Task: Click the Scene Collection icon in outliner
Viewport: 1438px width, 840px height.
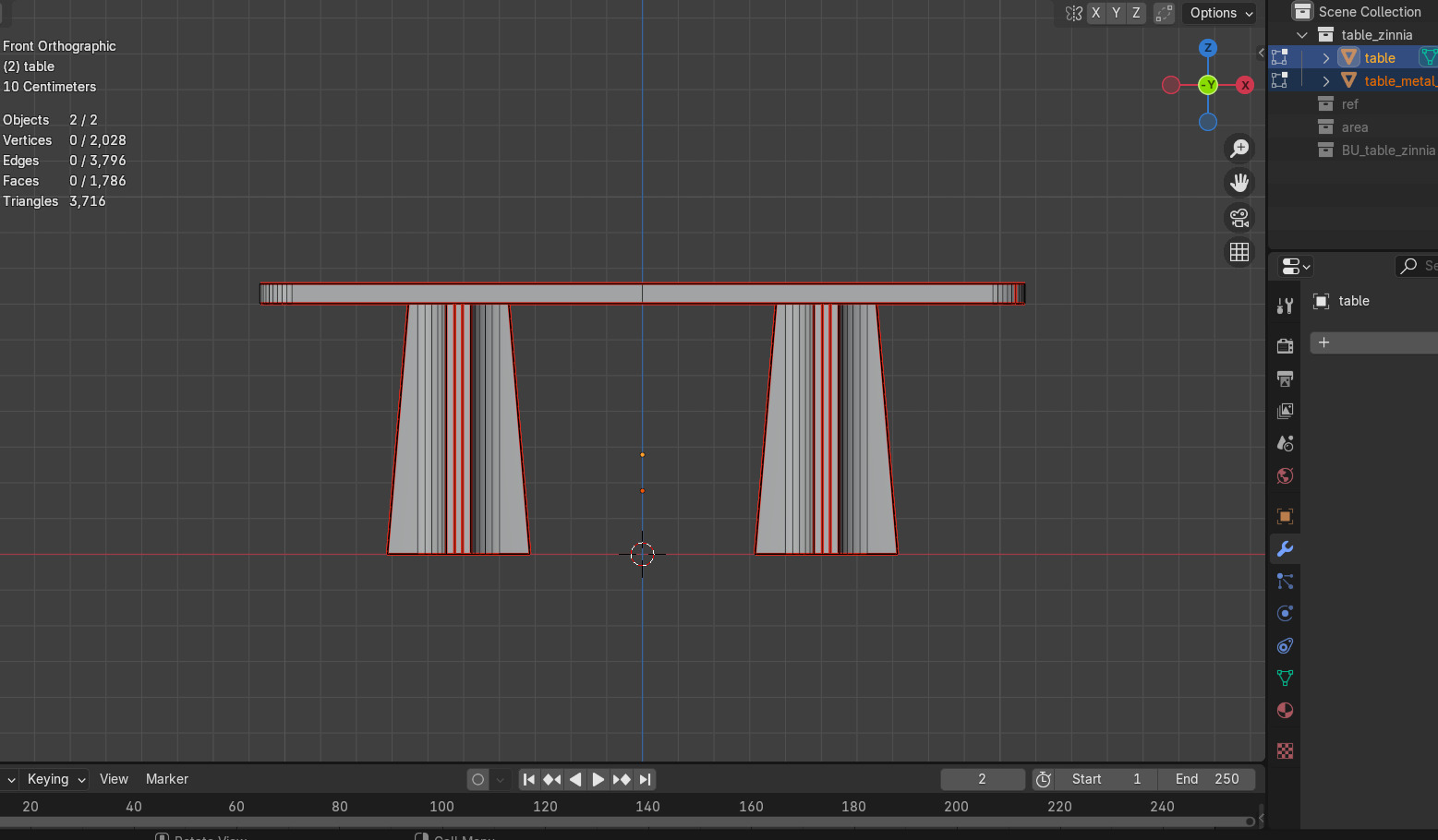Action: click(1302, 11)
